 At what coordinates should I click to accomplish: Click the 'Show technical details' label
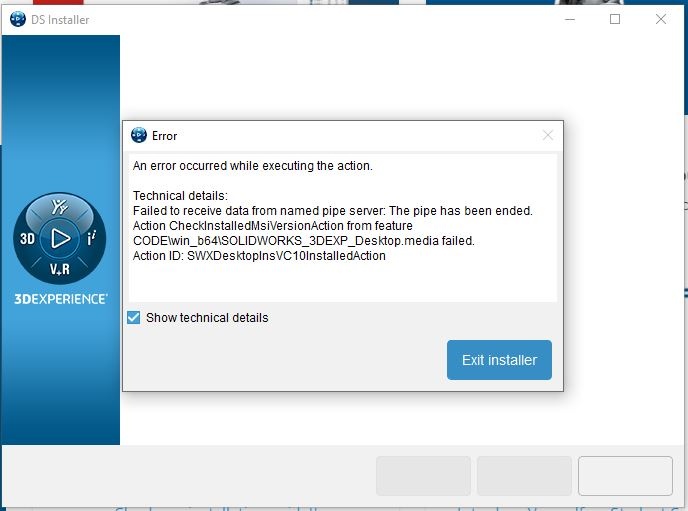click(207, 318)
